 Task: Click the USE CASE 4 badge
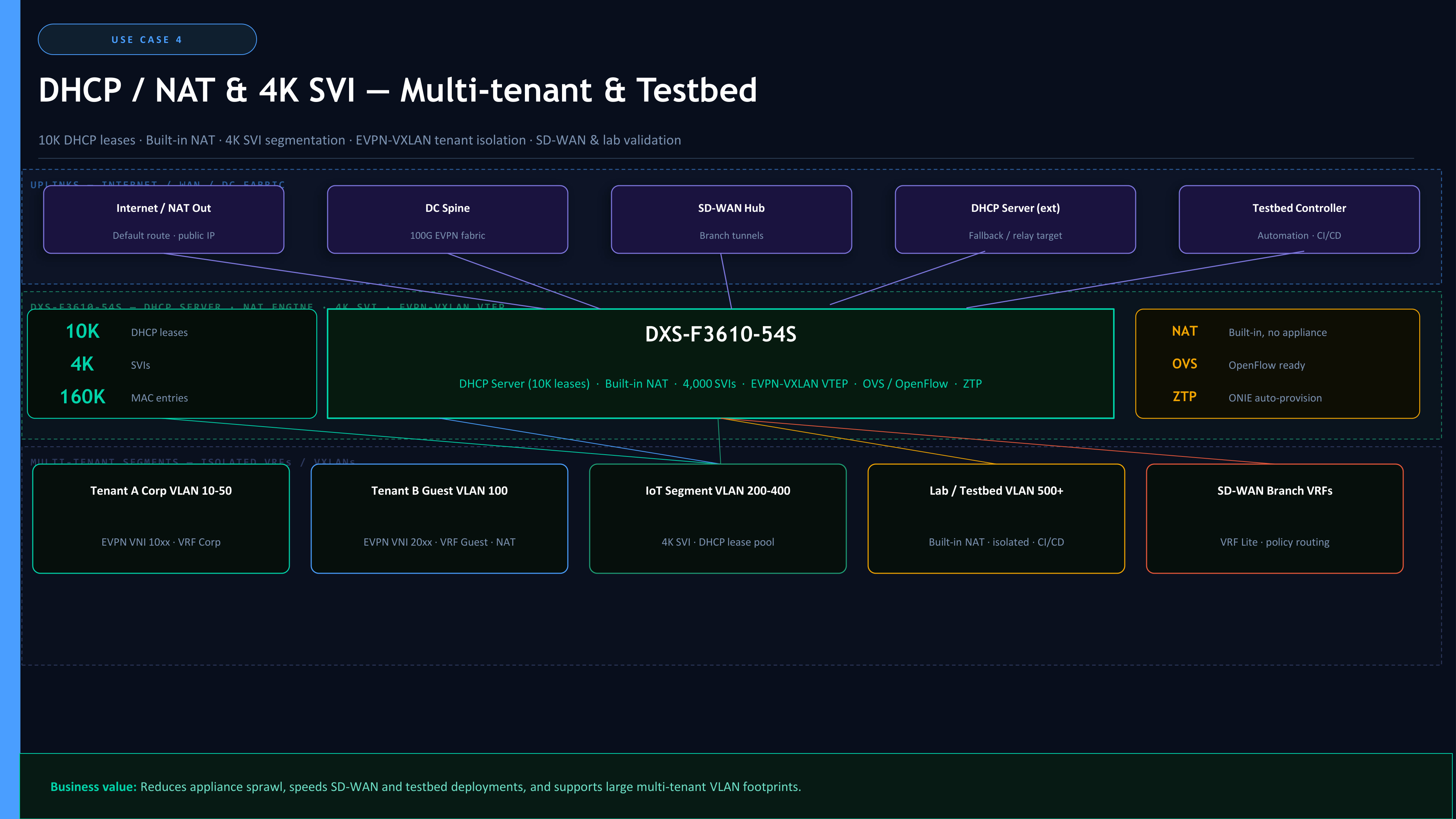pos(147,40)
